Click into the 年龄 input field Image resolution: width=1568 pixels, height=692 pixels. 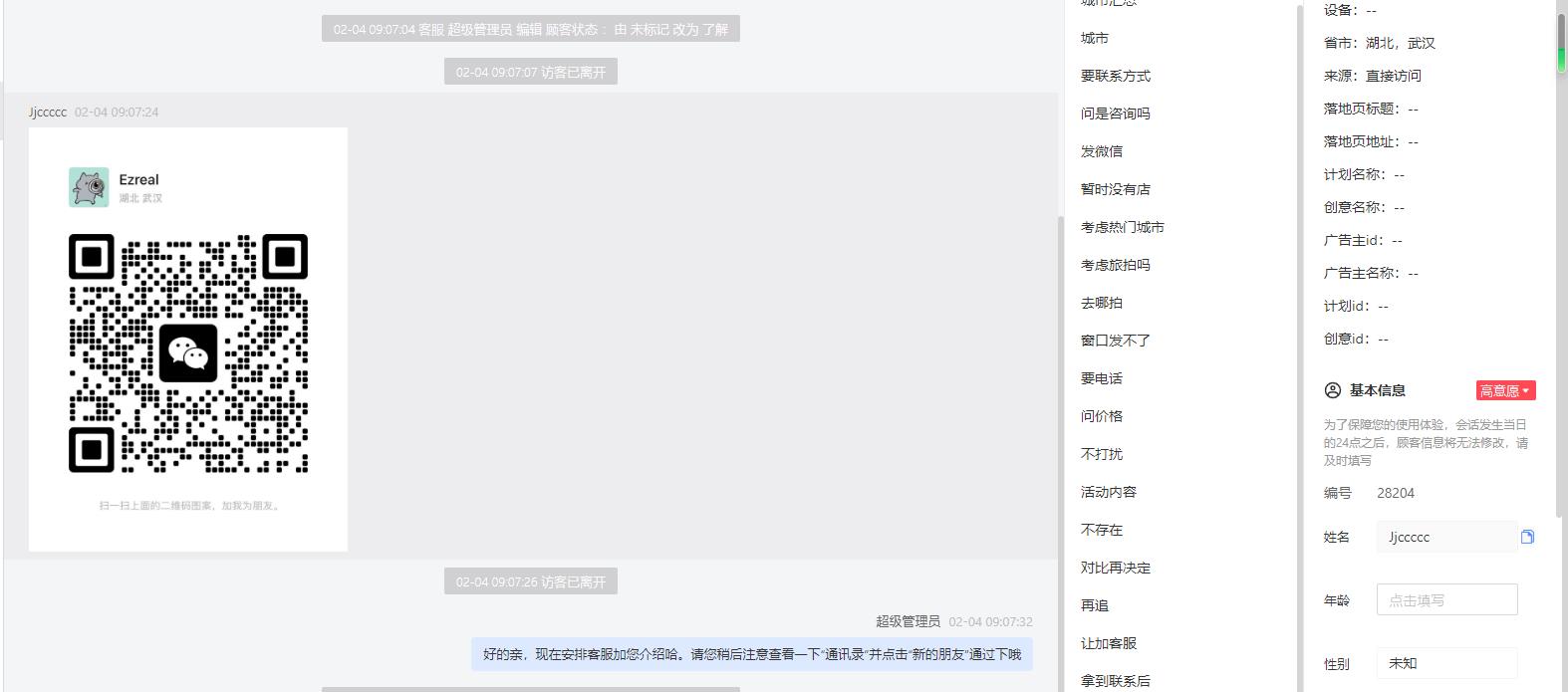click(x=1446, y=599)
